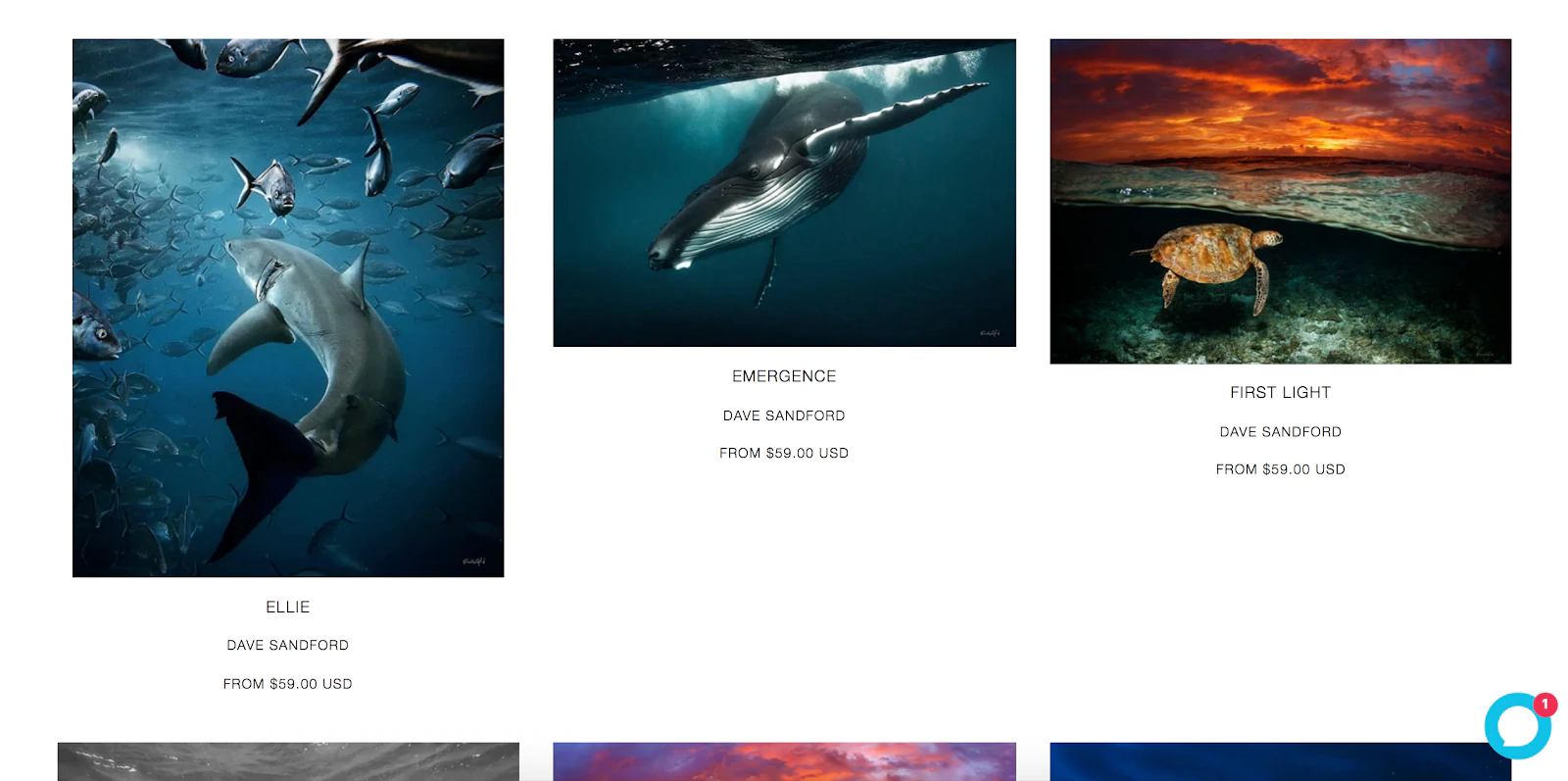Open the dark blue photo at bottom

tap(1280, 761)
